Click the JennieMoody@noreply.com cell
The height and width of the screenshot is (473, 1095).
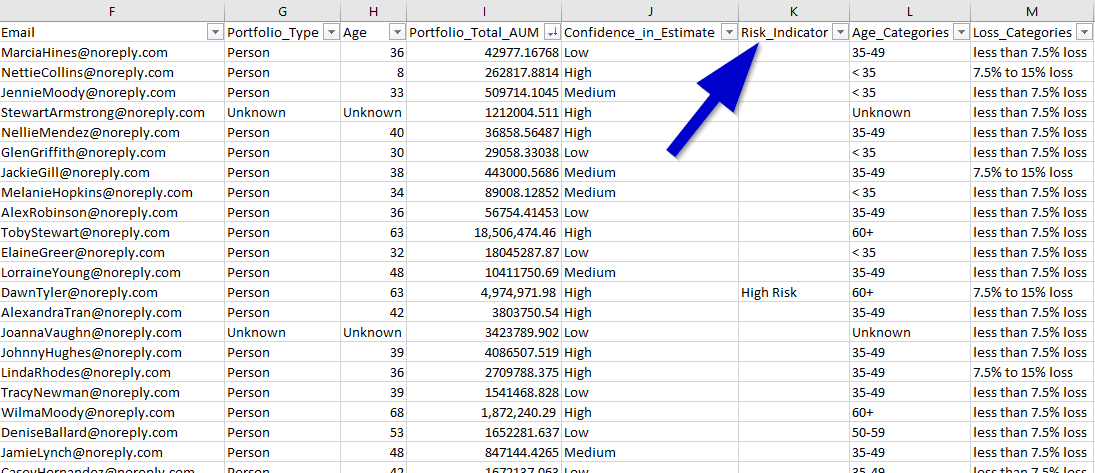[x=112, y=92]
